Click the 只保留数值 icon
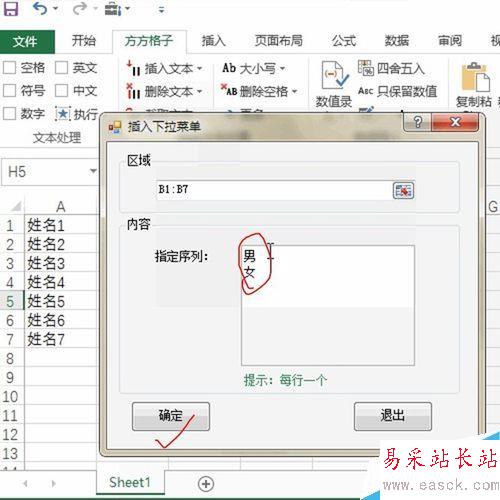This screenshot has width=500, height=500. (x=366, y=91)
